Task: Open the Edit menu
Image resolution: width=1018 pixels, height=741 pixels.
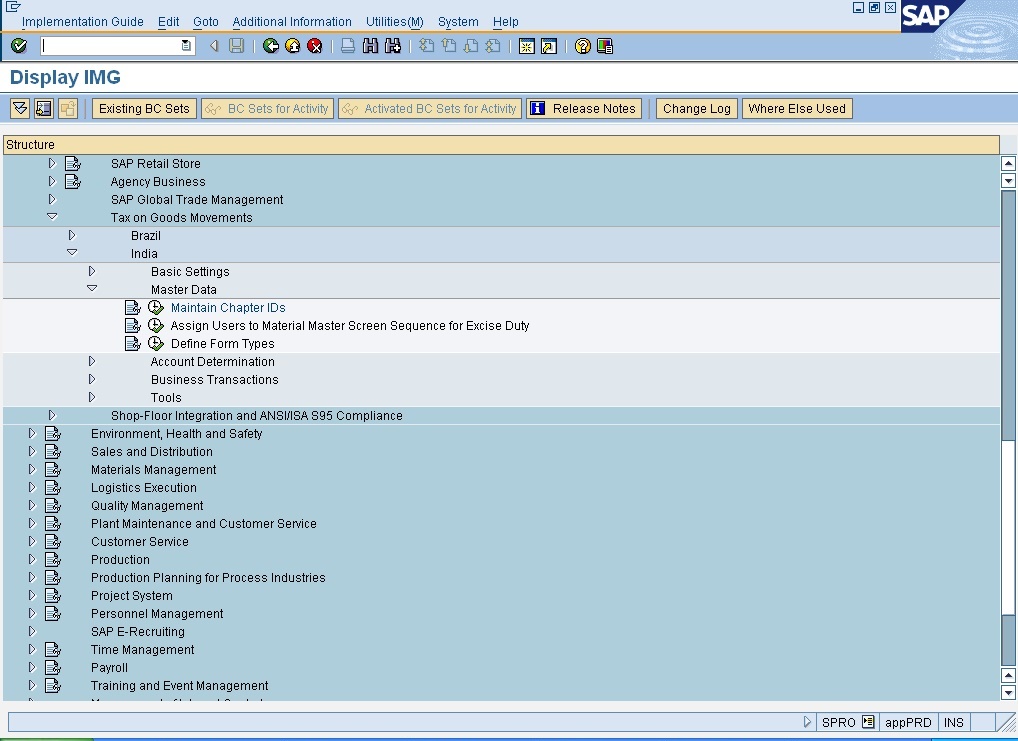Action: click(x=168, y=21)
